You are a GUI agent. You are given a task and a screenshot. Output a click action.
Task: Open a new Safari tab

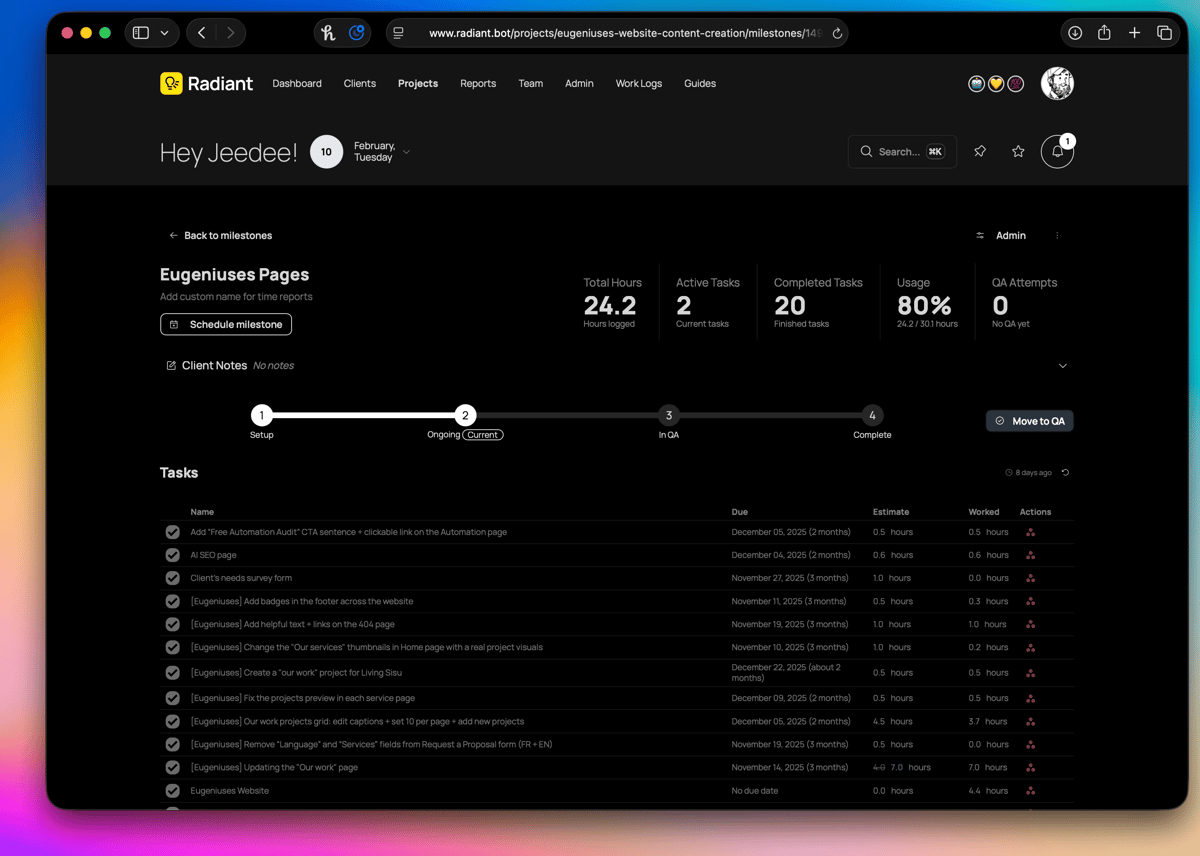1134,33
